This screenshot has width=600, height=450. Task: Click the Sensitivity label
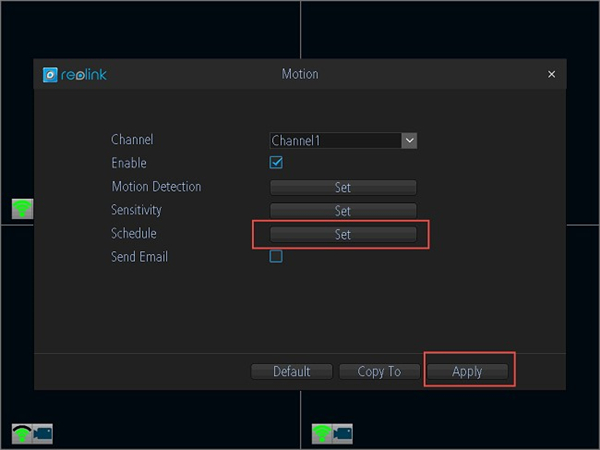pos(136,210)
